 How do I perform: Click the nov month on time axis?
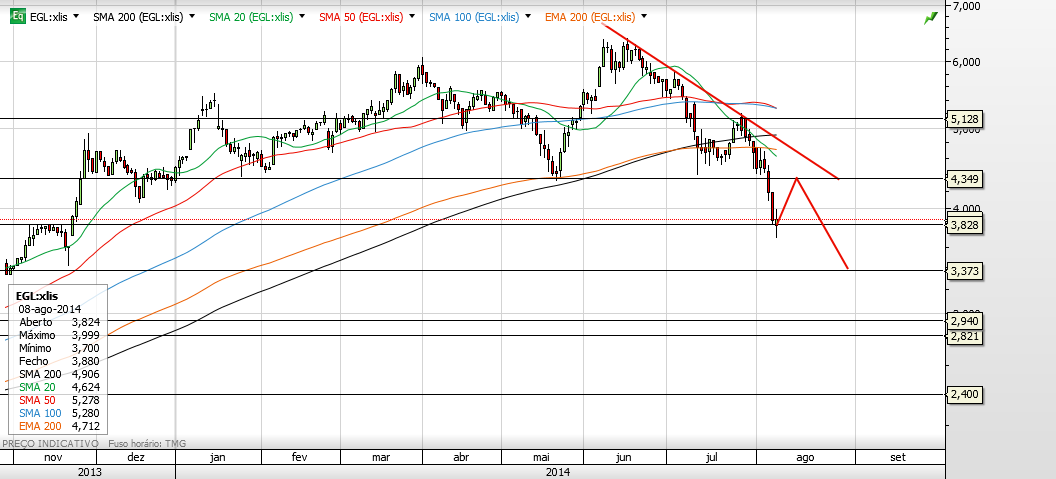(x=53, y=457)
